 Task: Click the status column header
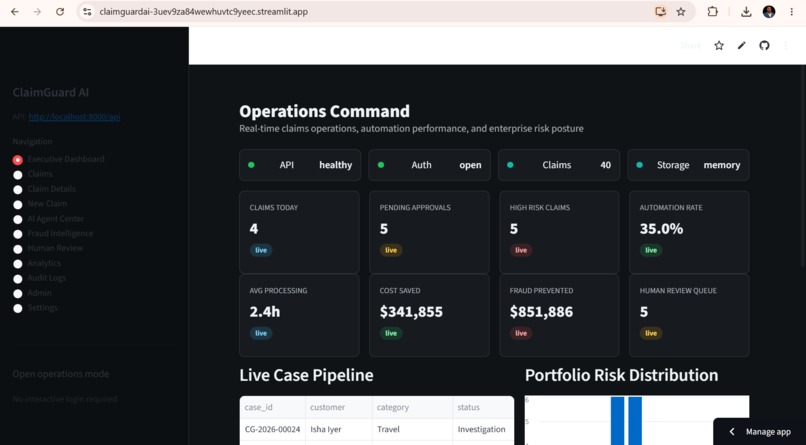coord(483,407)
